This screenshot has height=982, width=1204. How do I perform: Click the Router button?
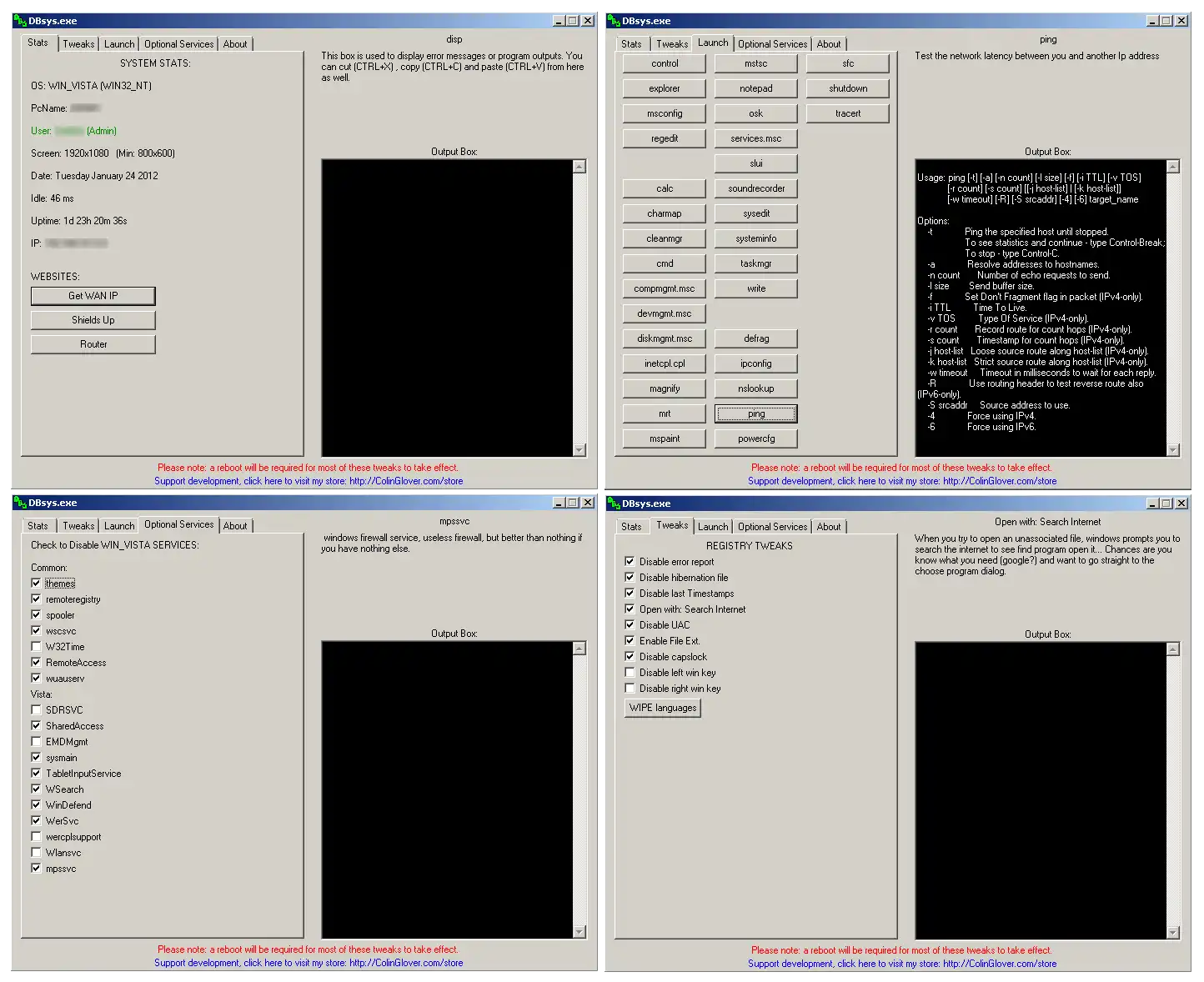pyautogui.click(x=93, y=344)
